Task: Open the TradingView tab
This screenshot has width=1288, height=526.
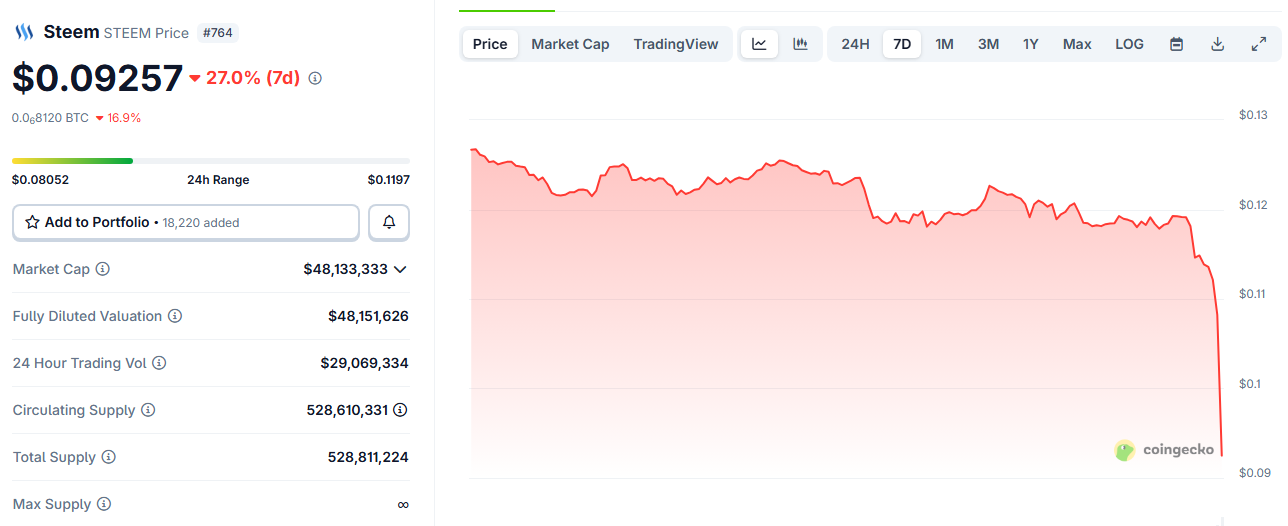Action: [x=676, y=44]
